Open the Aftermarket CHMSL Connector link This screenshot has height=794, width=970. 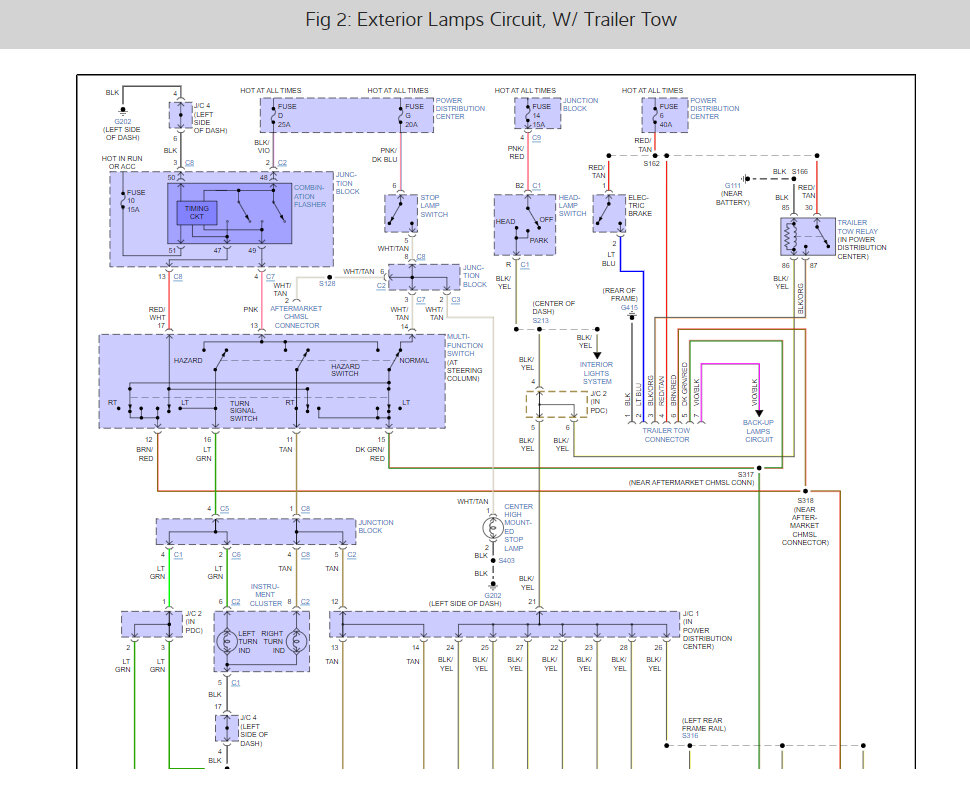(296, 317)
